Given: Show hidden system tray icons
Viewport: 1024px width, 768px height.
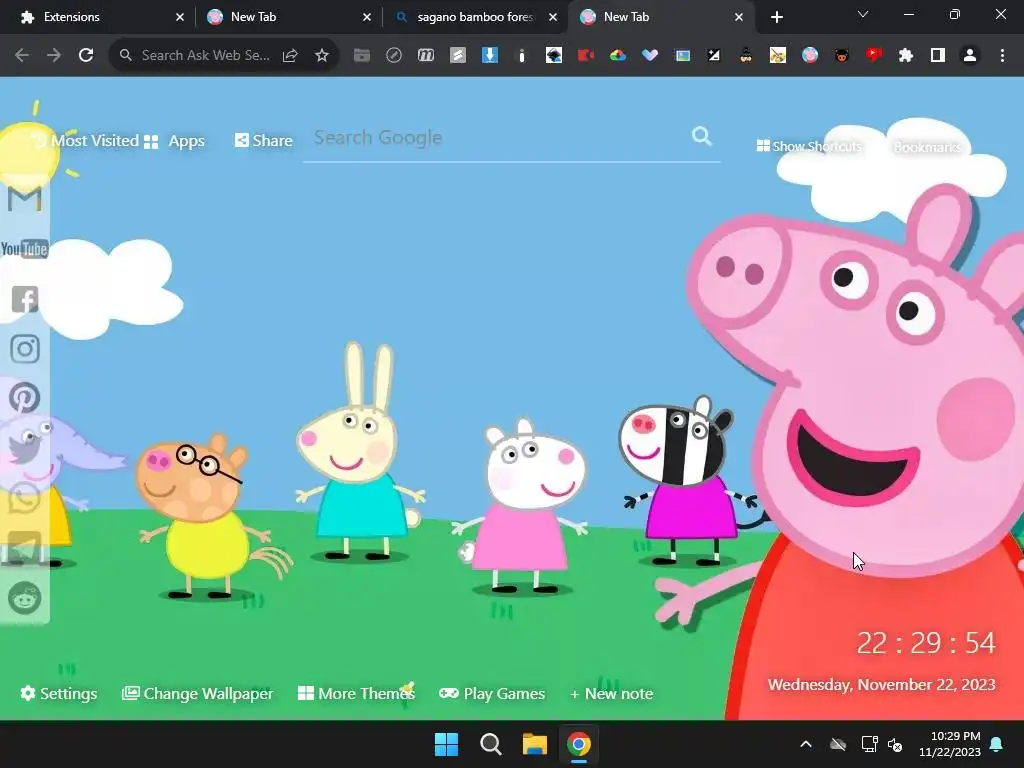Looking at the screenshot, I should coord(806,744).
